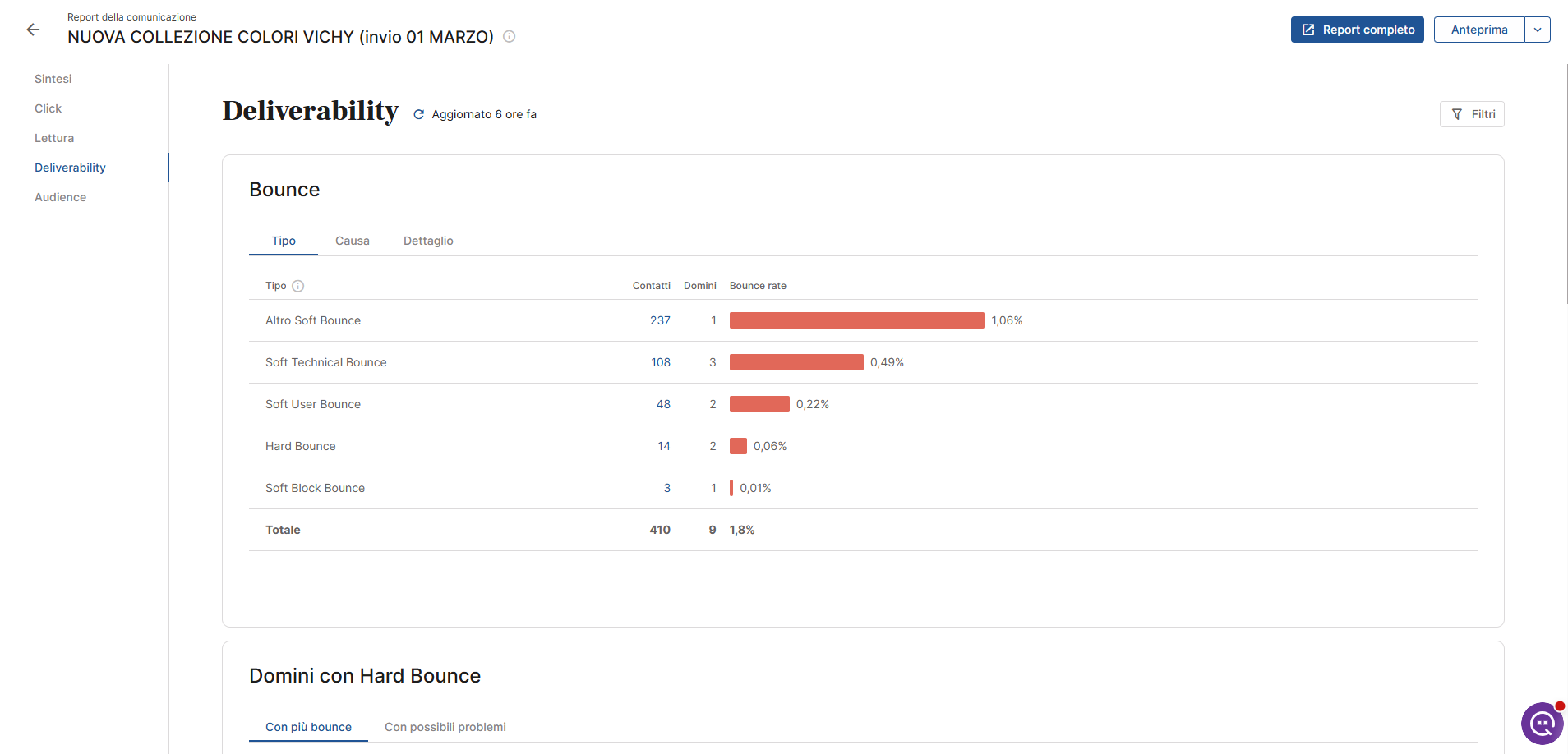Open the Sintesi section in the sidebar

tap(53, 79)
